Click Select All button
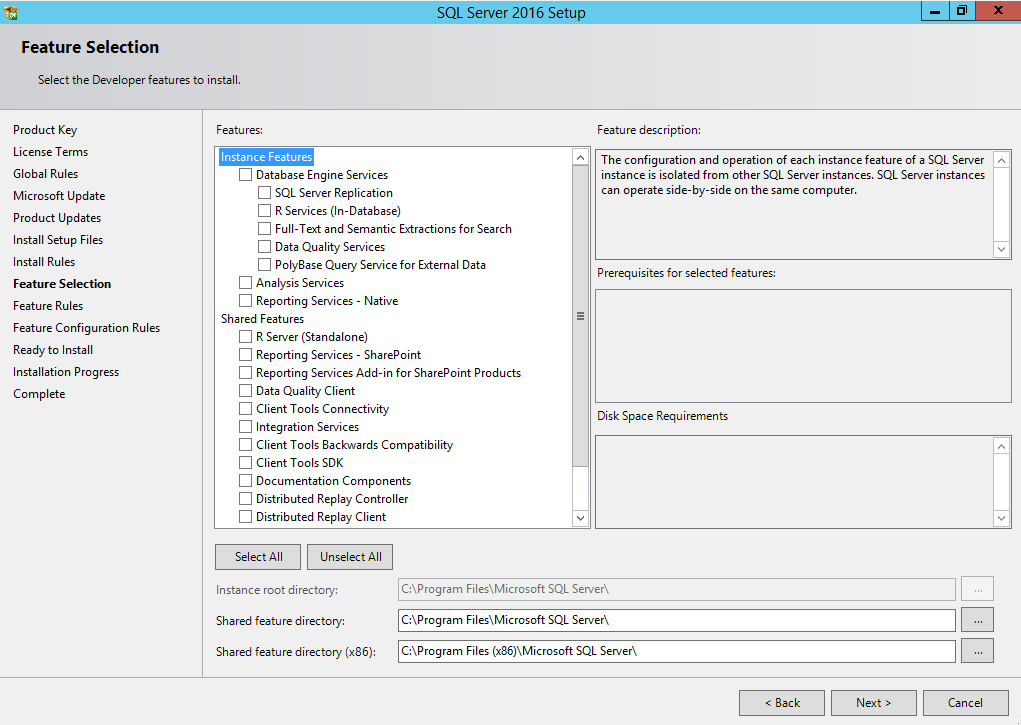Viewport: 1021px width, 725px height. (259, 557)
